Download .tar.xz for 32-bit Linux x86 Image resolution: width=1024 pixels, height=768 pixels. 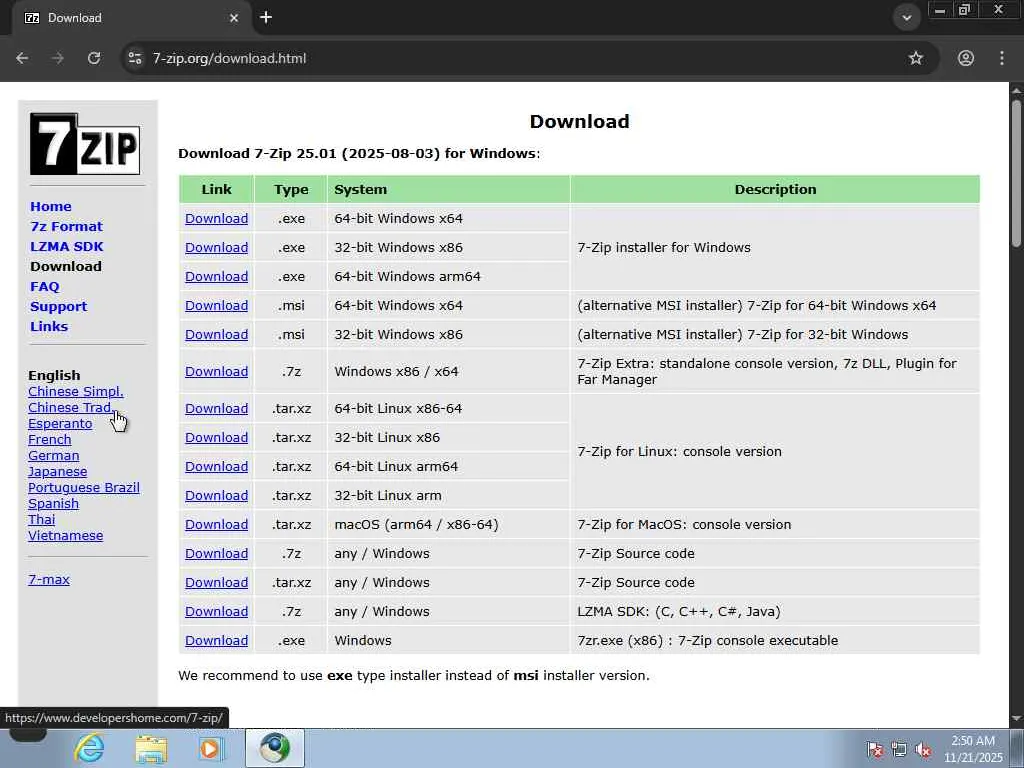[x=216, y=438]
